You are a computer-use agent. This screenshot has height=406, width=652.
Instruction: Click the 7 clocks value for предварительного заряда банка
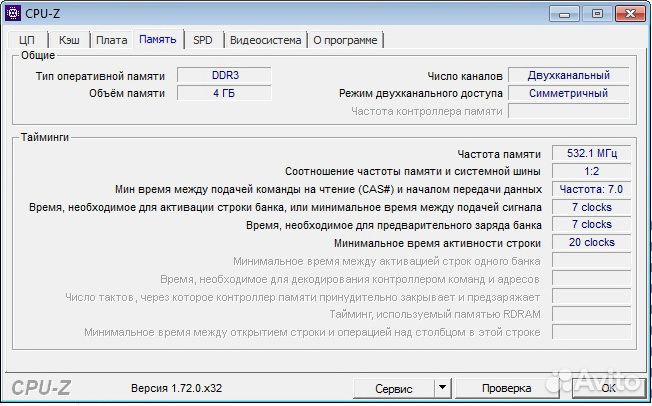[x=592, y=224]
